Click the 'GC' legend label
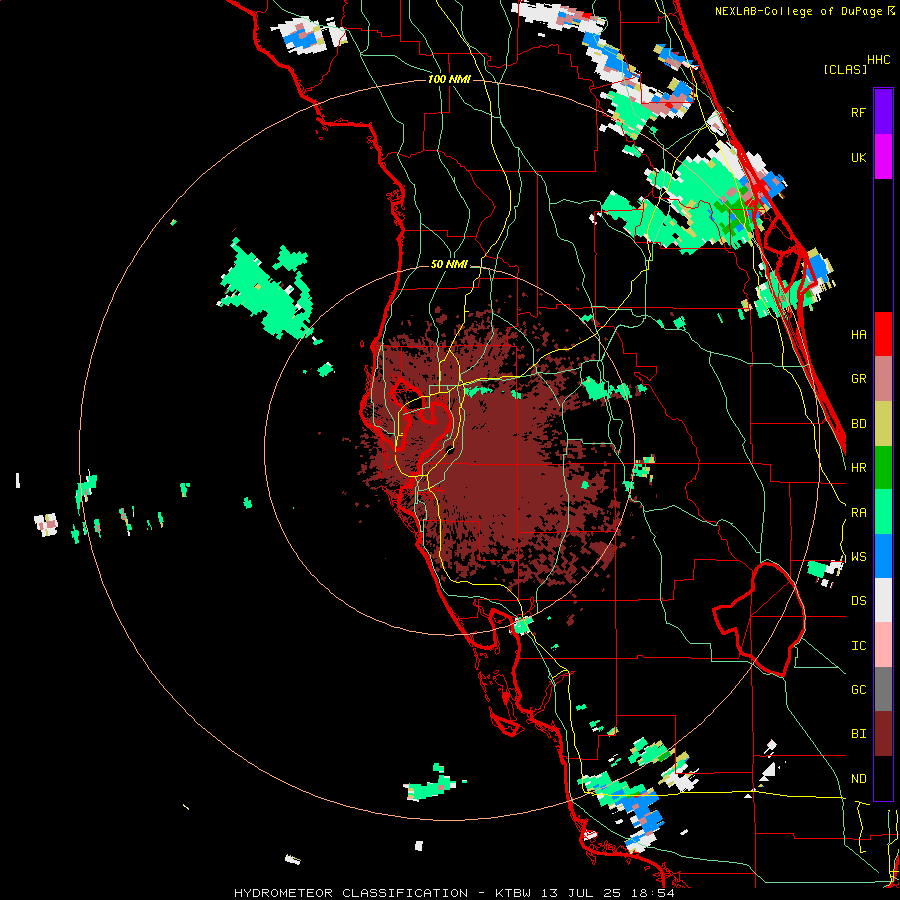The height and width of the screenshot is (900, 900). [x=859, y=690]
